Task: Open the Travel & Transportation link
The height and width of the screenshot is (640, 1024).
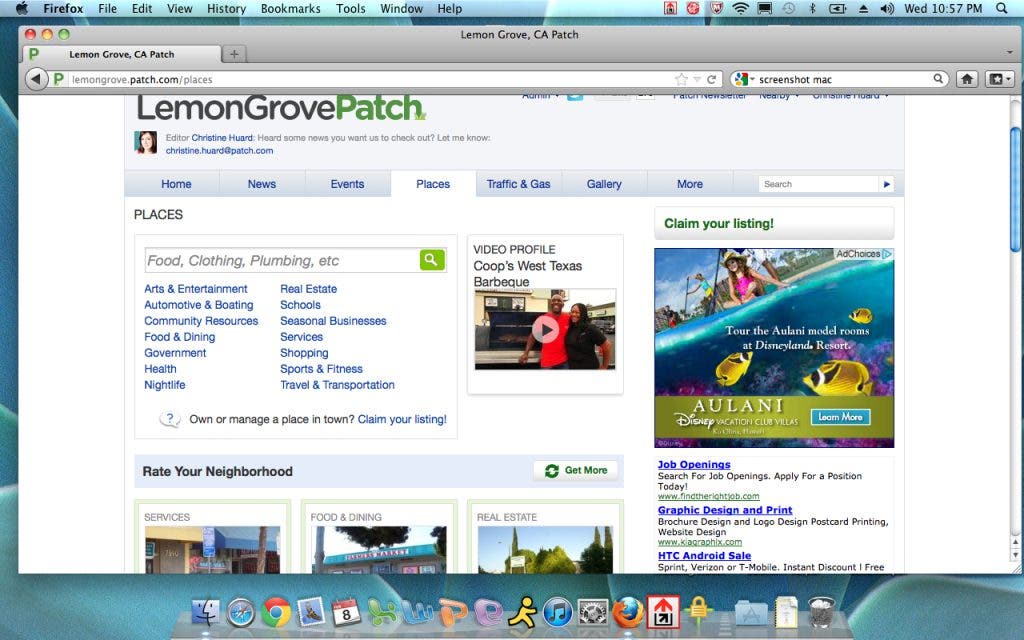Action: pyautogui.click(x=337, y=385)
